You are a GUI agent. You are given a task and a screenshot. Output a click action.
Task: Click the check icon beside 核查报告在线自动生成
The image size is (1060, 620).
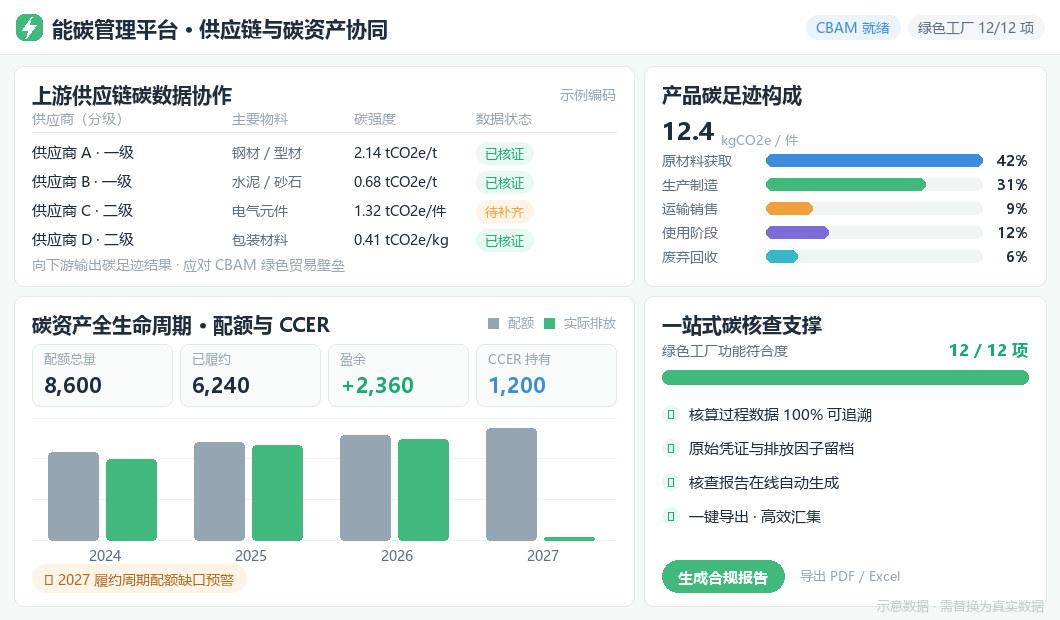tap(671, 483)
